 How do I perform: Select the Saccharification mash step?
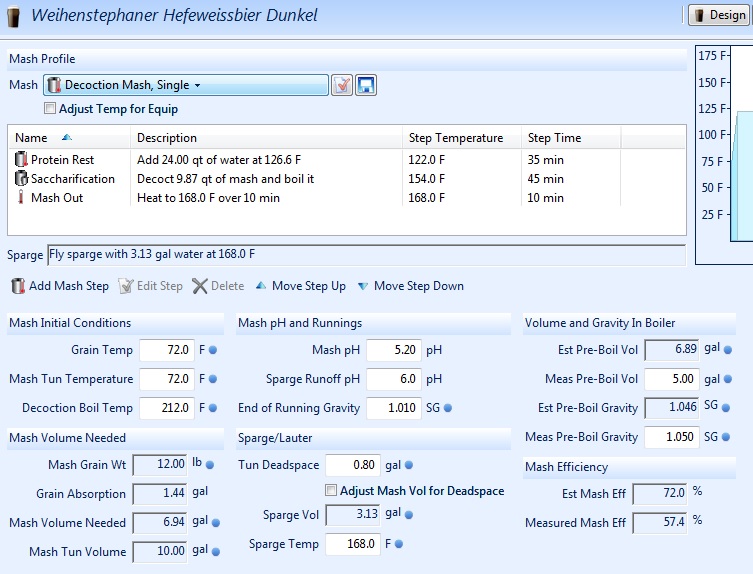coord(347,179)
